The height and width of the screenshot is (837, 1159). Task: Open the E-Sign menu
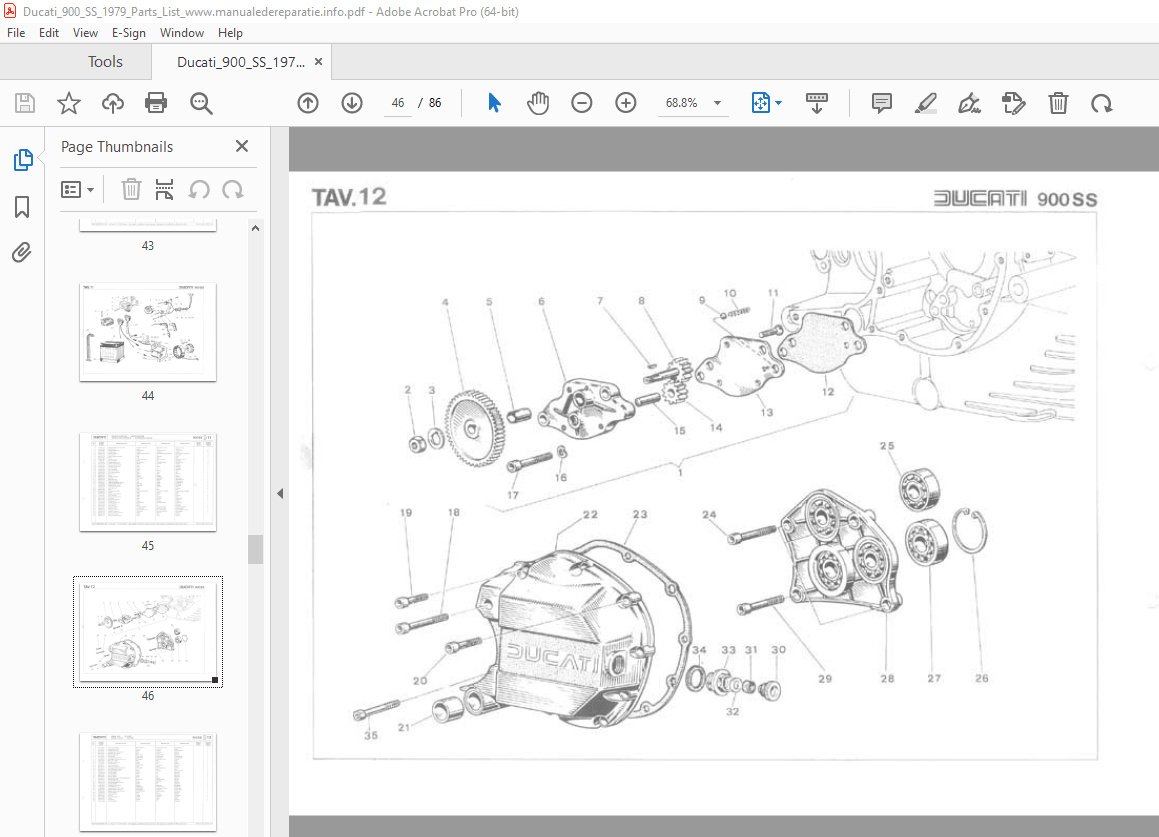pyautogui.click(x=128, y=33)
